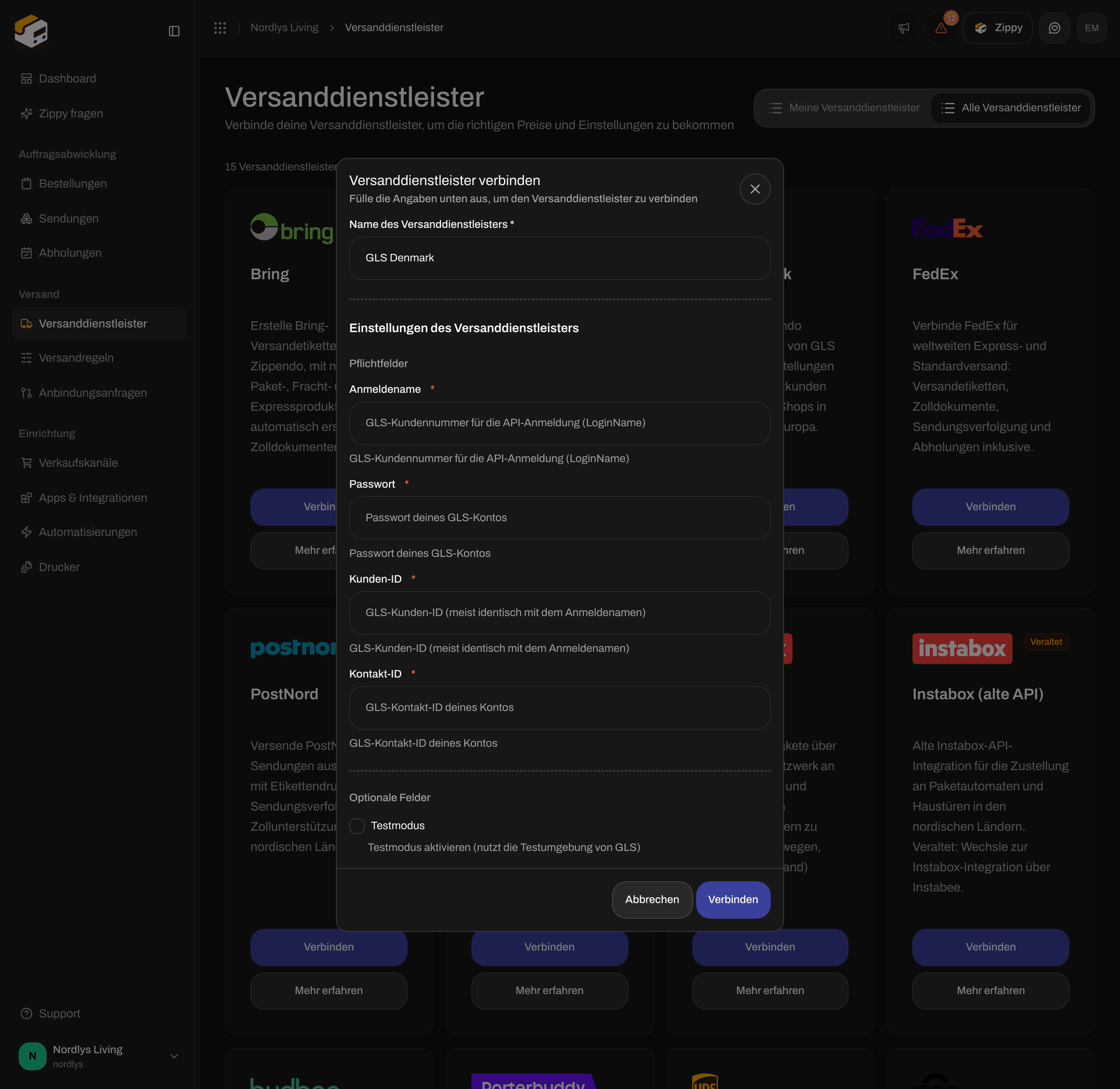Screen dimensions: 1120x1089
Task: Click Mehr erfahren on the Instabox card
Action: tap(990, 991)
